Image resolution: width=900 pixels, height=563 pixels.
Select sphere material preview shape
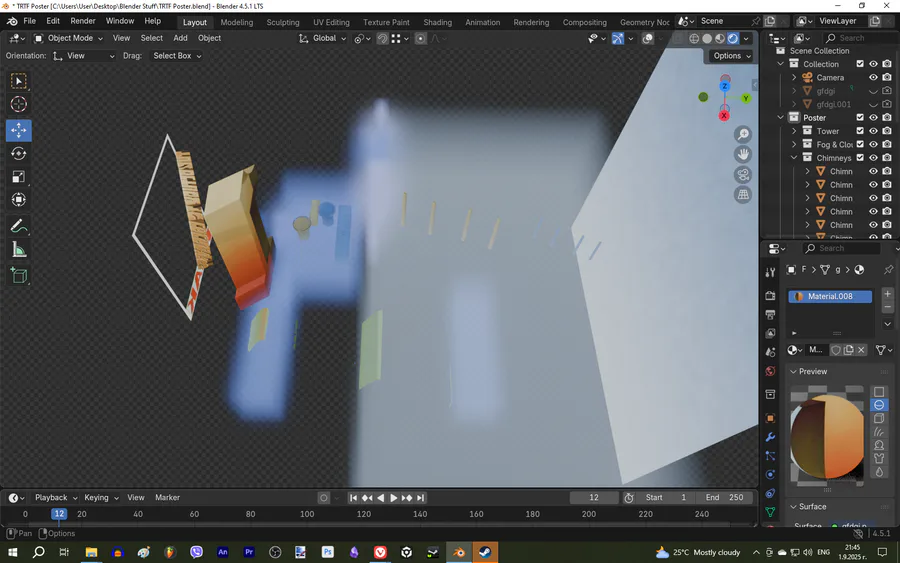click(879, 405)
